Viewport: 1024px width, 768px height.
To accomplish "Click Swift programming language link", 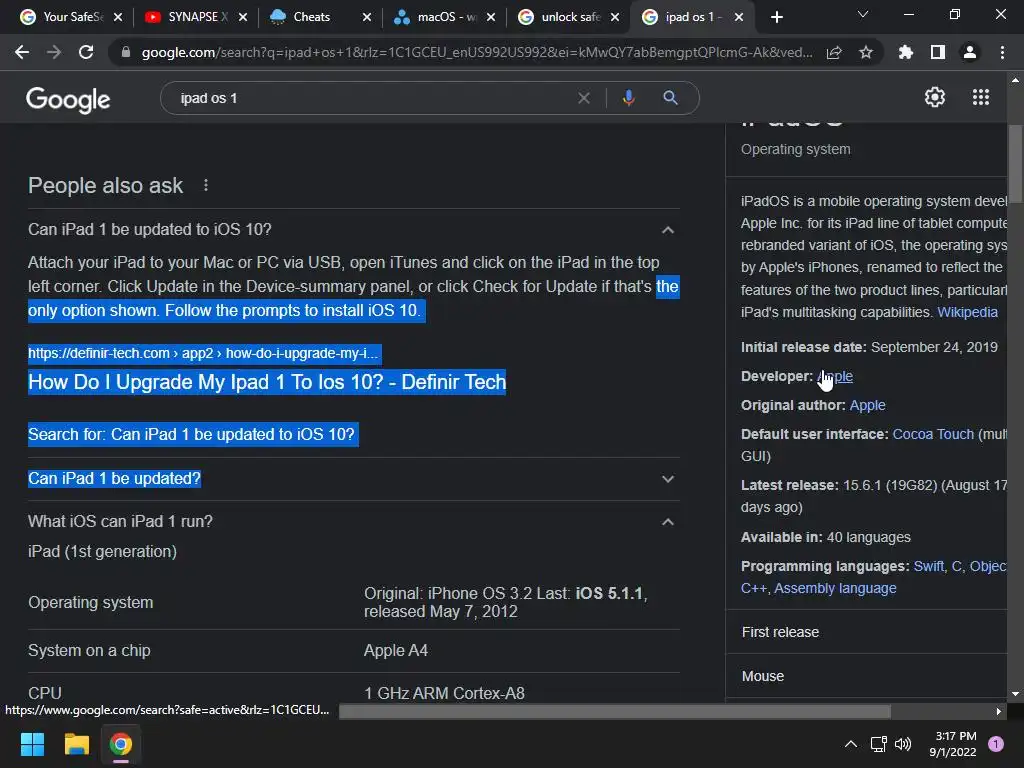I will [x=929, y=566].
